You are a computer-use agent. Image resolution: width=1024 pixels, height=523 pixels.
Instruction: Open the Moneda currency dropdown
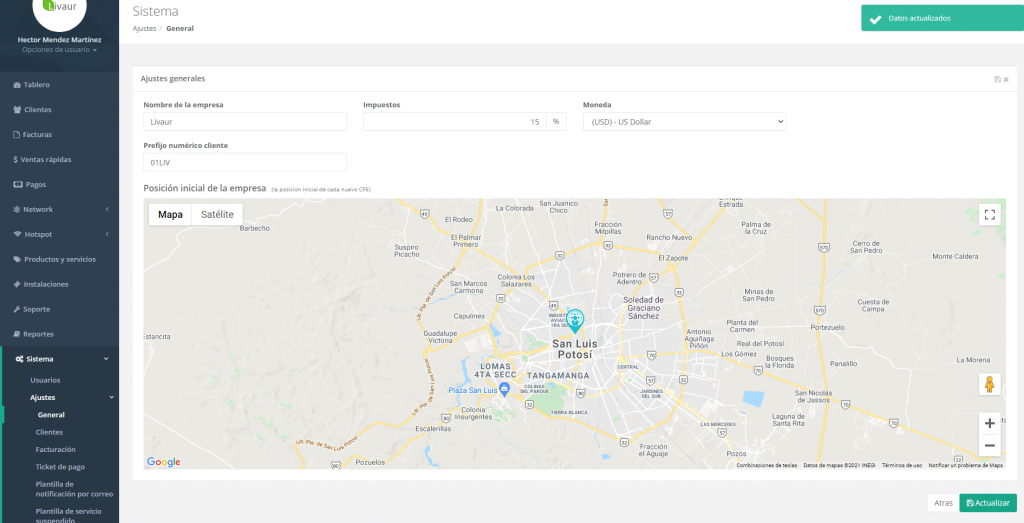(x=684, y=121)
